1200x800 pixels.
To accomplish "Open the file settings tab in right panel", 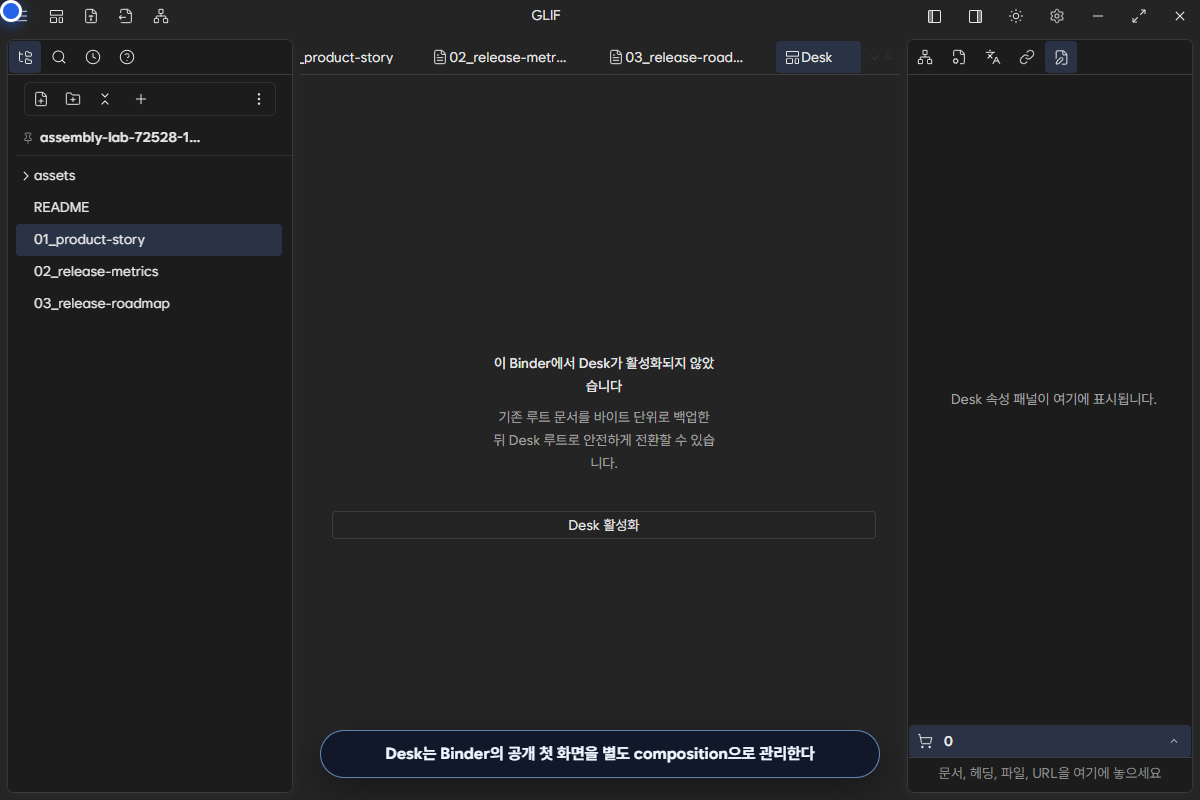I will pyautogui.click(x=959, y=57).
